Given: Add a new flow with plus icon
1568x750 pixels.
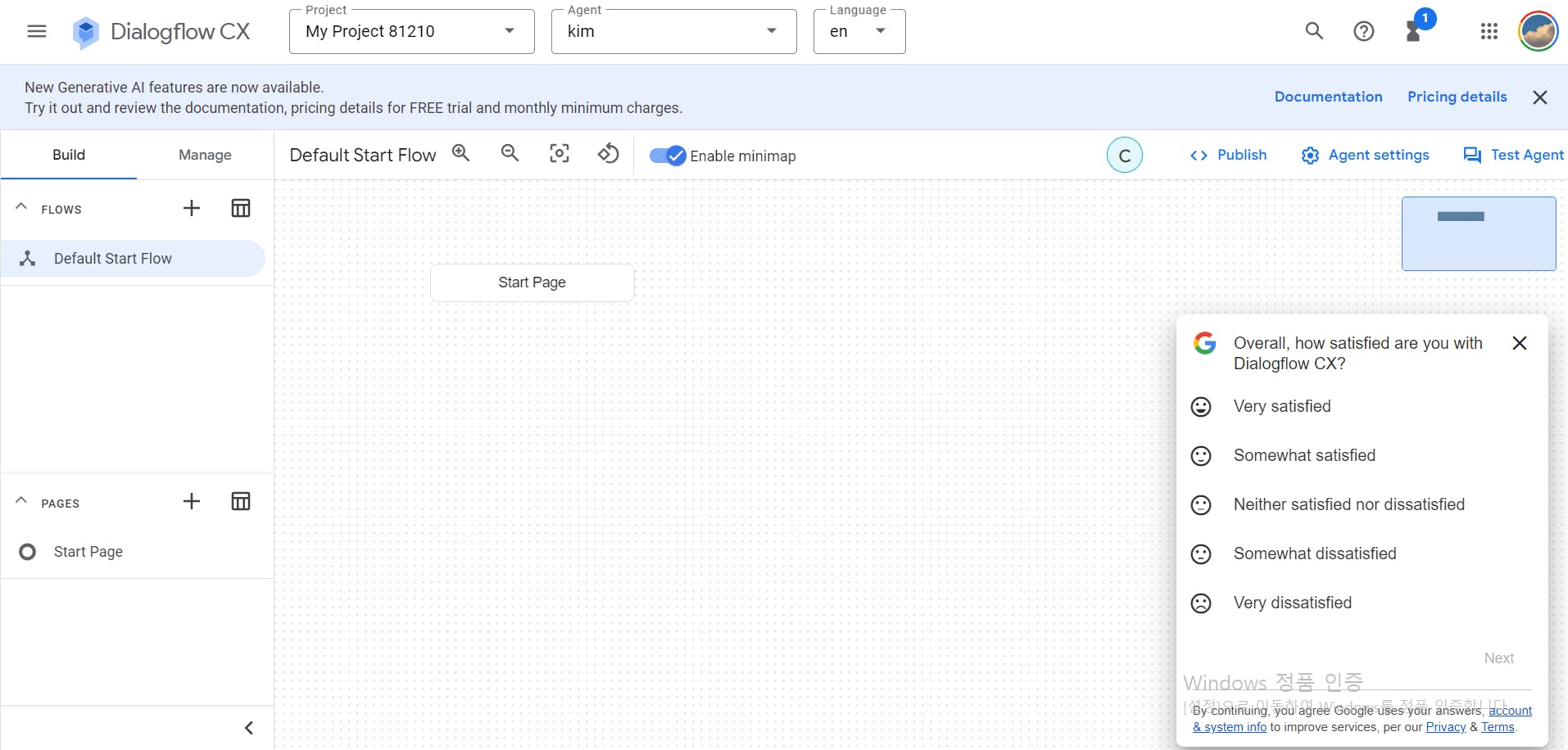Looking at the screenshot, I should pos(191,208).
